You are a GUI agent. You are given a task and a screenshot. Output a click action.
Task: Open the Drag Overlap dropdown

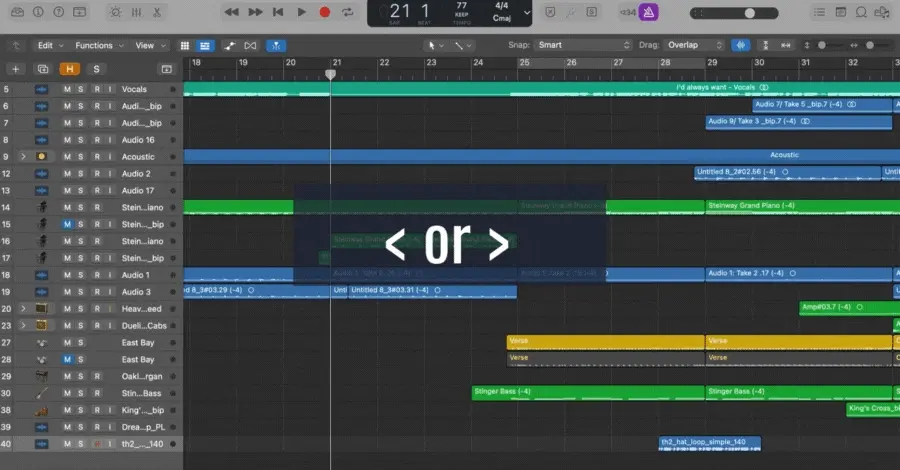pos(693,45)
